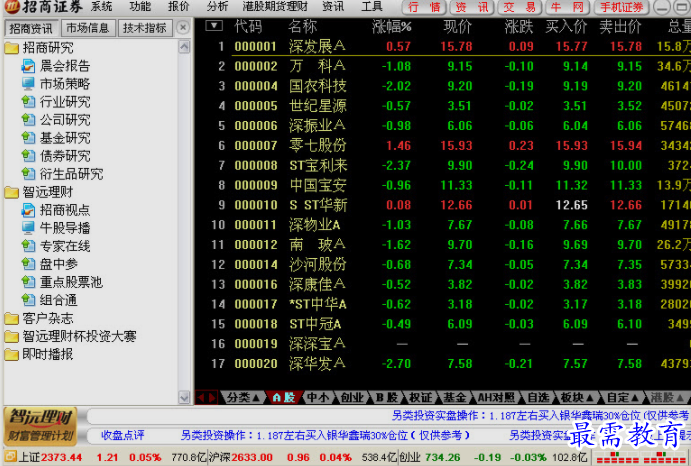Switch to the 中小 board tab
Viewport: 691px width, 466px height.
click(318, 398)
